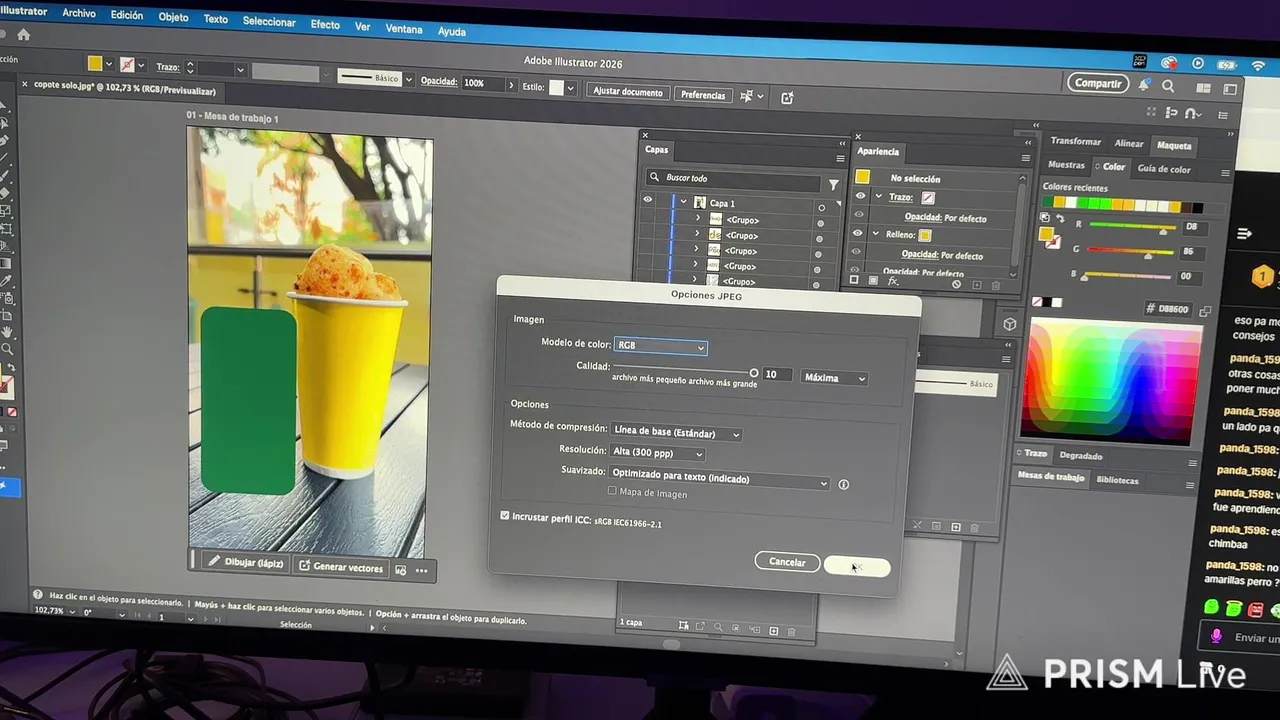Enable the Mapa de imagen checkbox
Viewport: 1280px width, 720px height.
point(612,491)
